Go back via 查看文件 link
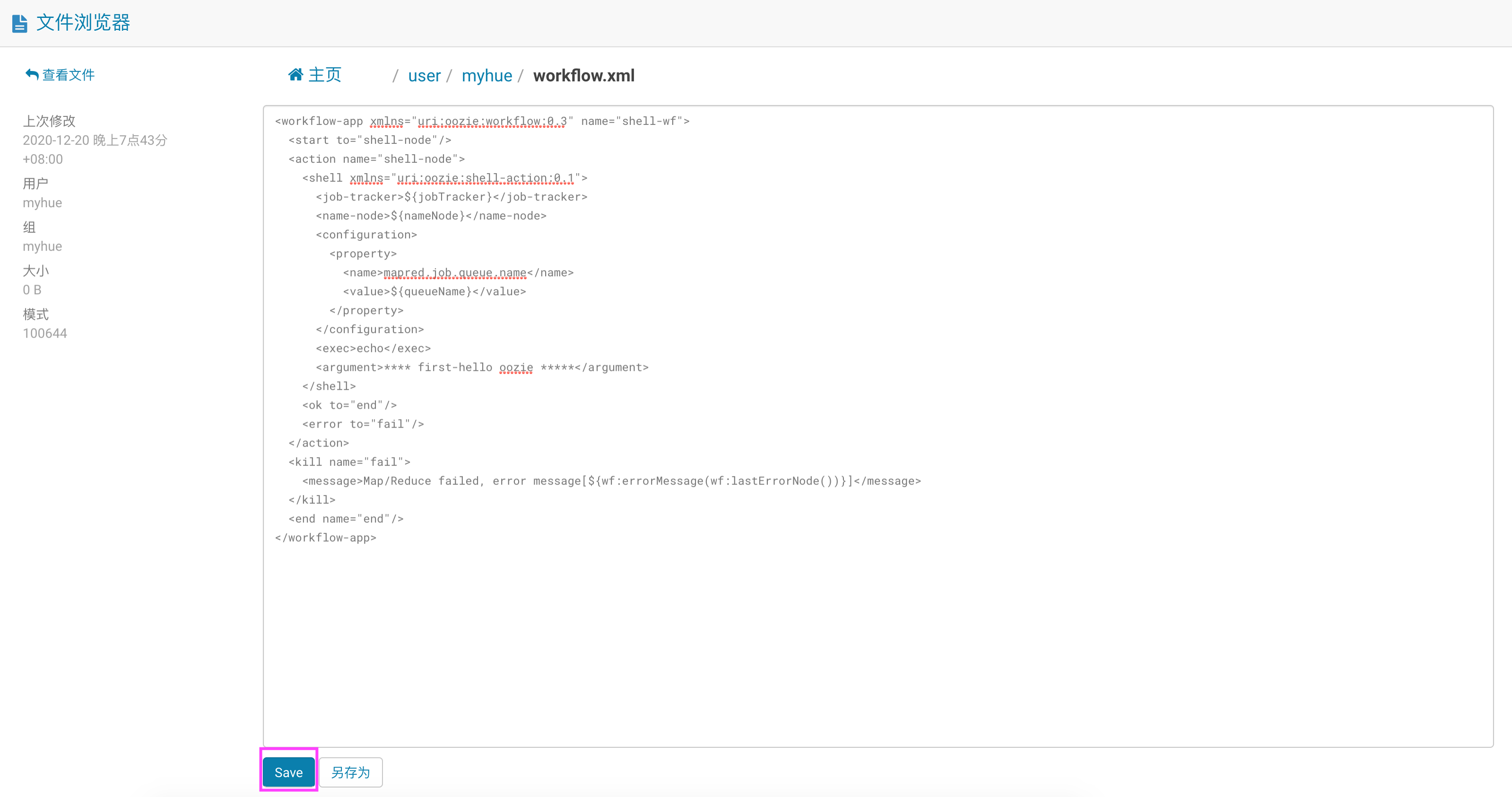This screenshot has width=1512, height=797. (x=68, y=75)
